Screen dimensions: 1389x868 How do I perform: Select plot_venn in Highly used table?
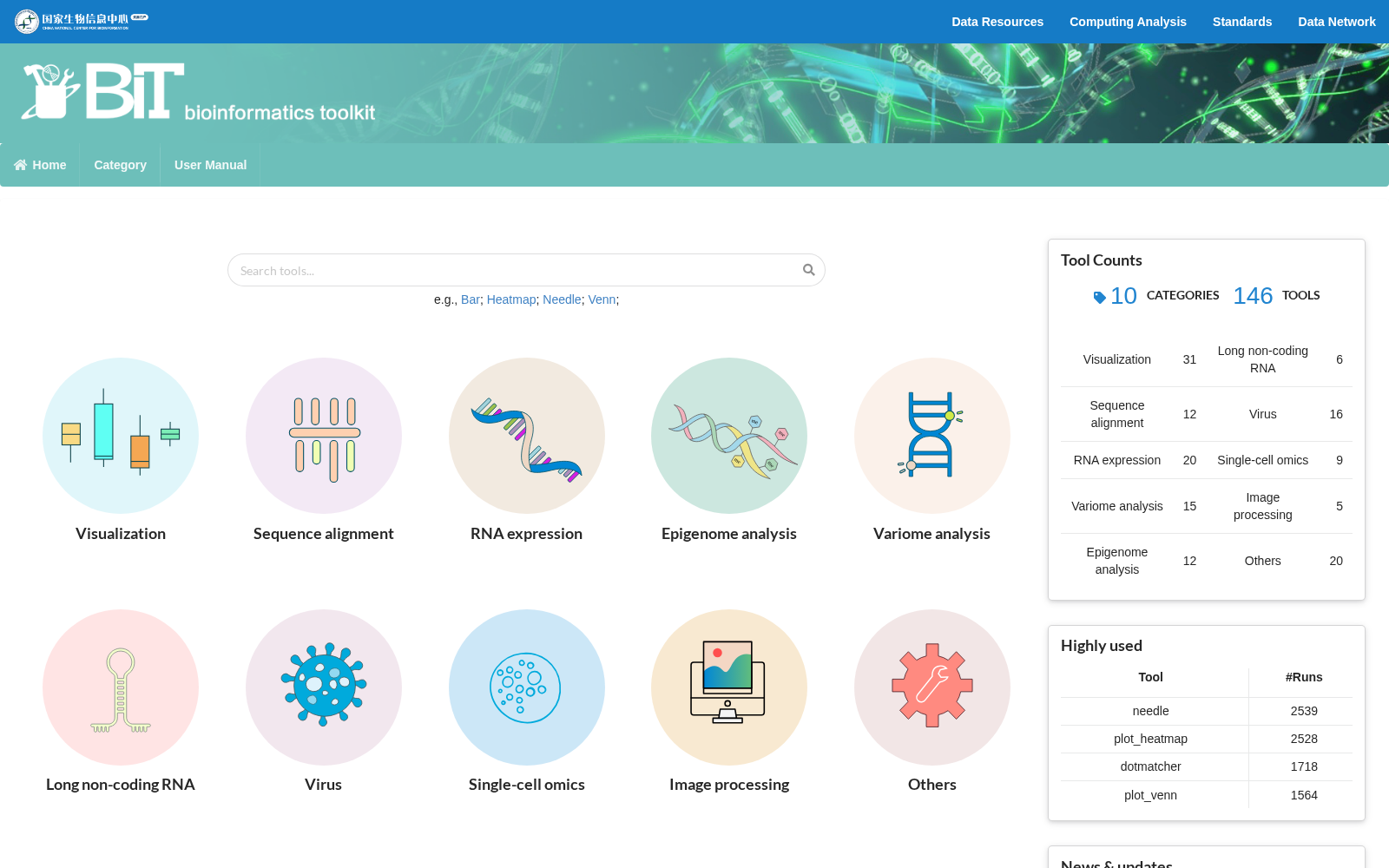1151,795
